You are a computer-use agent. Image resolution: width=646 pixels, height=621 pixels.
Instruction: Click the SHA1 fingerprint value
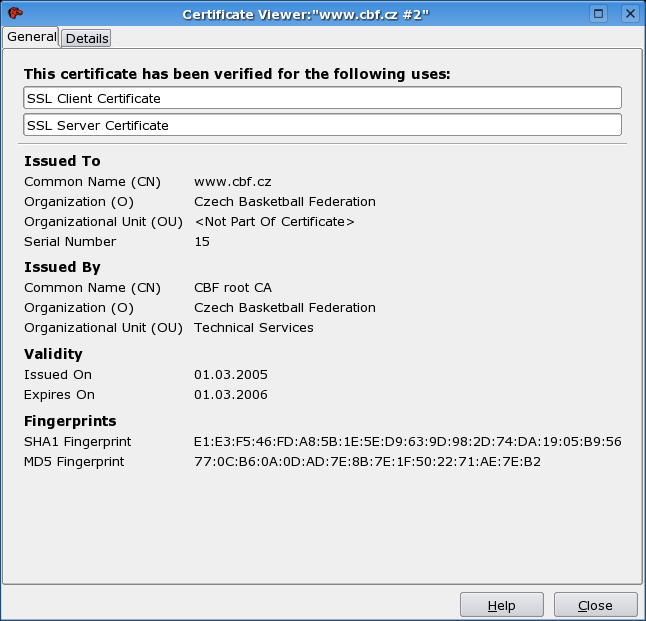pyautogui.click(x=407, y=442)
